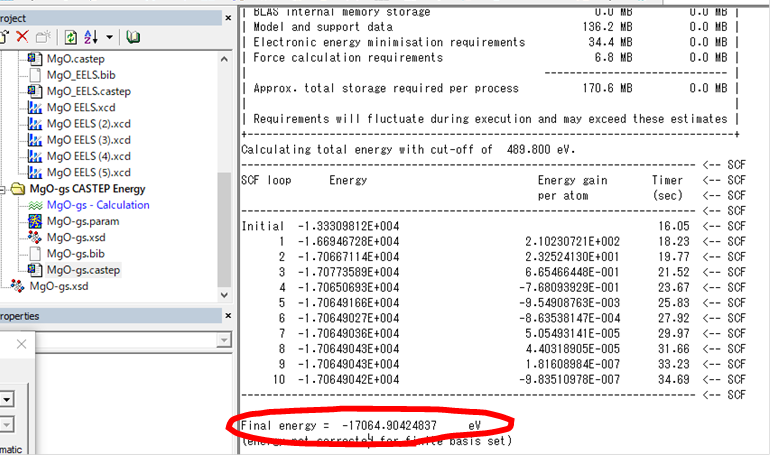Click 'Approx. total storage required per process' line
Image resolution: width=770 pixels, height=455 pixels.
(386, 88)
